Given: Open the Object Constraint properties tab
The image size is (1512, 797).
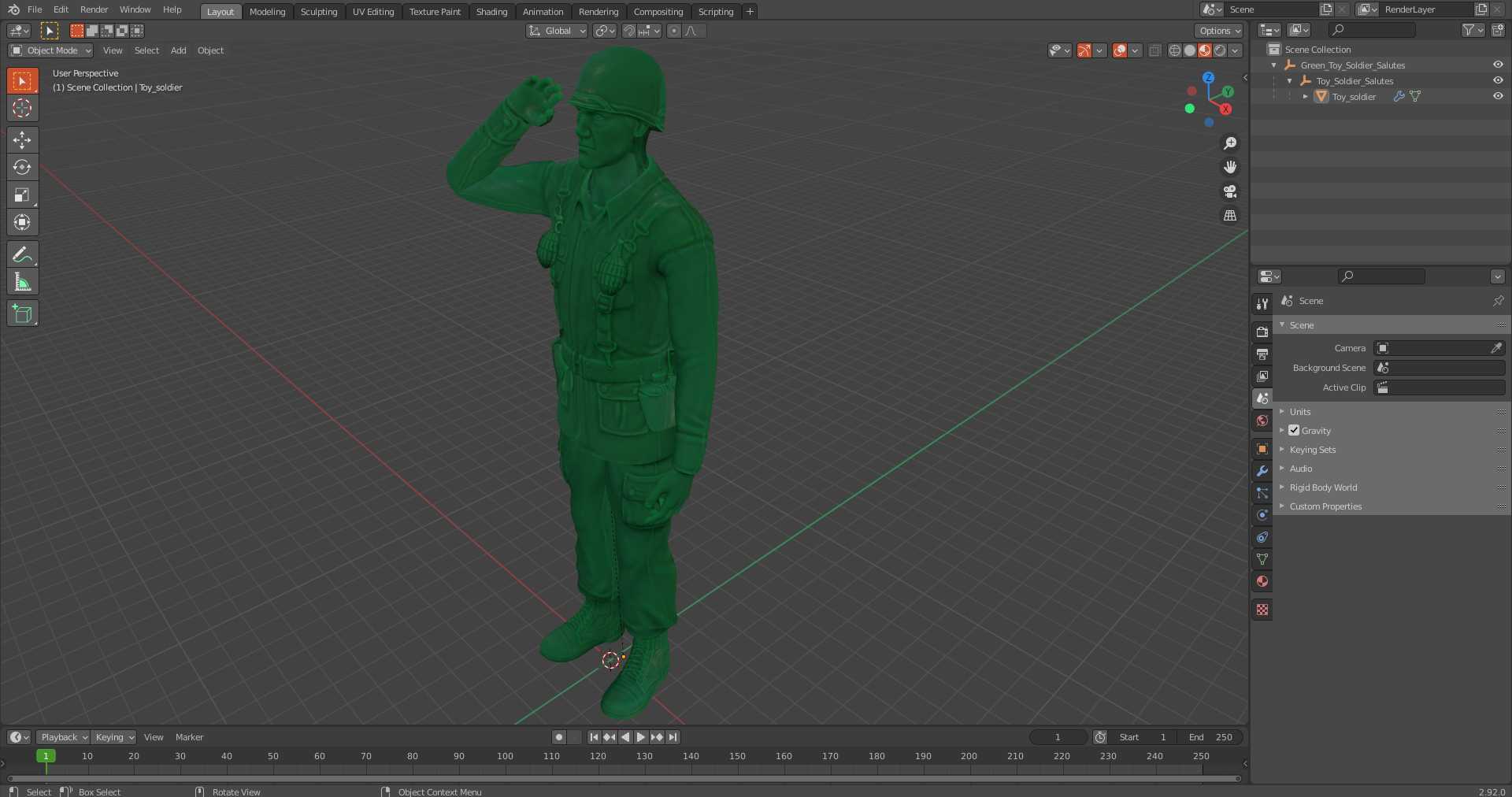Looking at the screenshot, I should [x=1262, y=537].
